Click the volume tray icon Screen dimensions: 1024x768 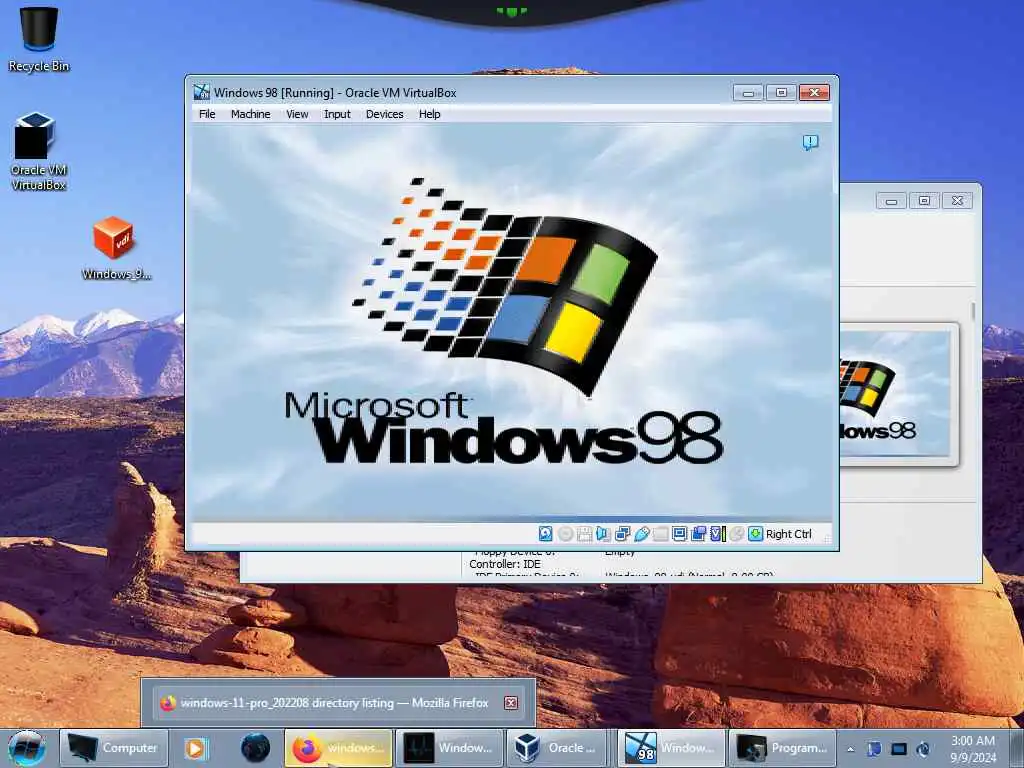923,748
